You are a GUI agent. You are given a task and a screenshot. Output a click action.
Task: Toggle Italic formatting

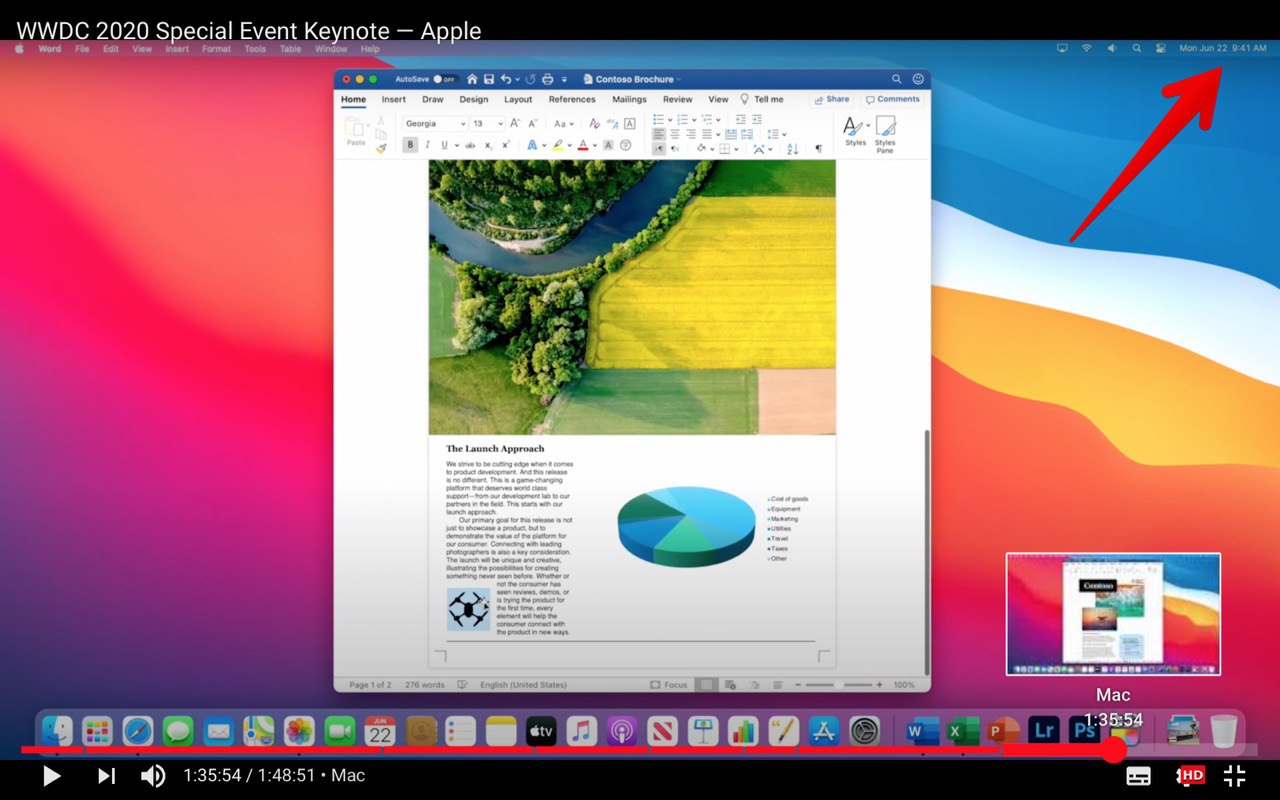pyautogui.click(x=428, y=145)
